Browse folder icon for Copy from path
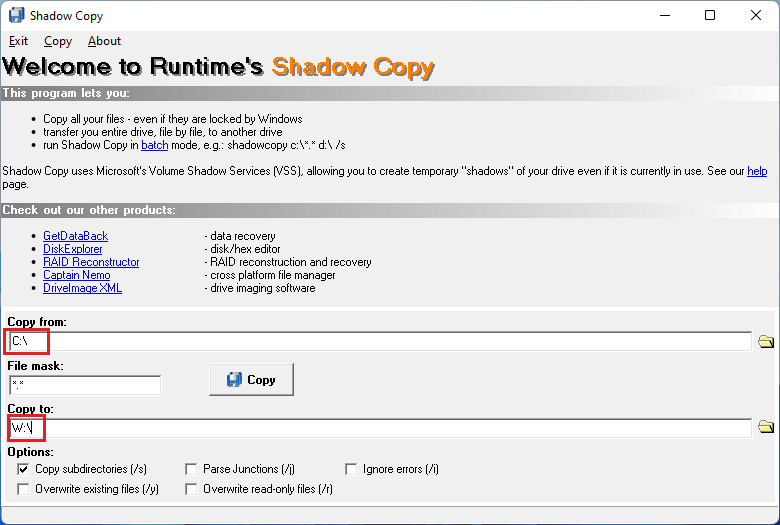Screen dimensions: 780x525 [766, 341]
